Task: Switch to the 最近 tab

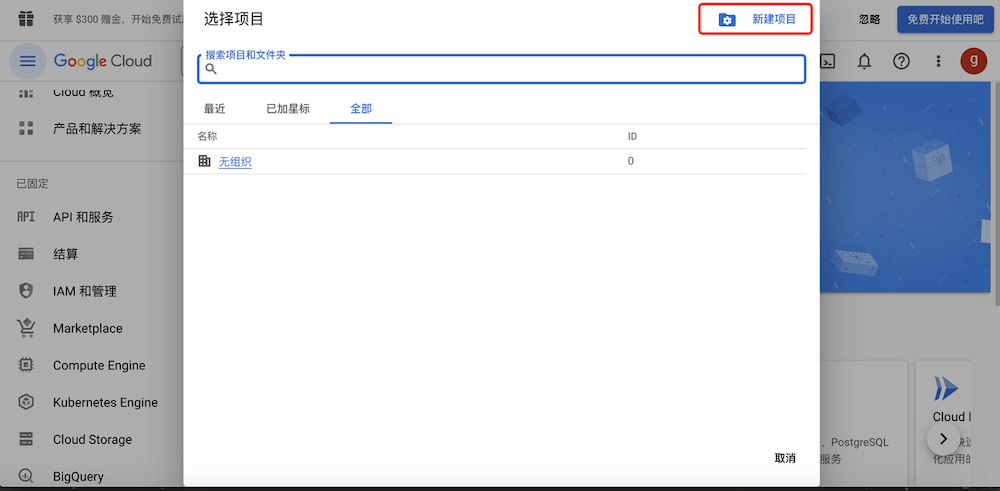Action: tap(215, 109)
